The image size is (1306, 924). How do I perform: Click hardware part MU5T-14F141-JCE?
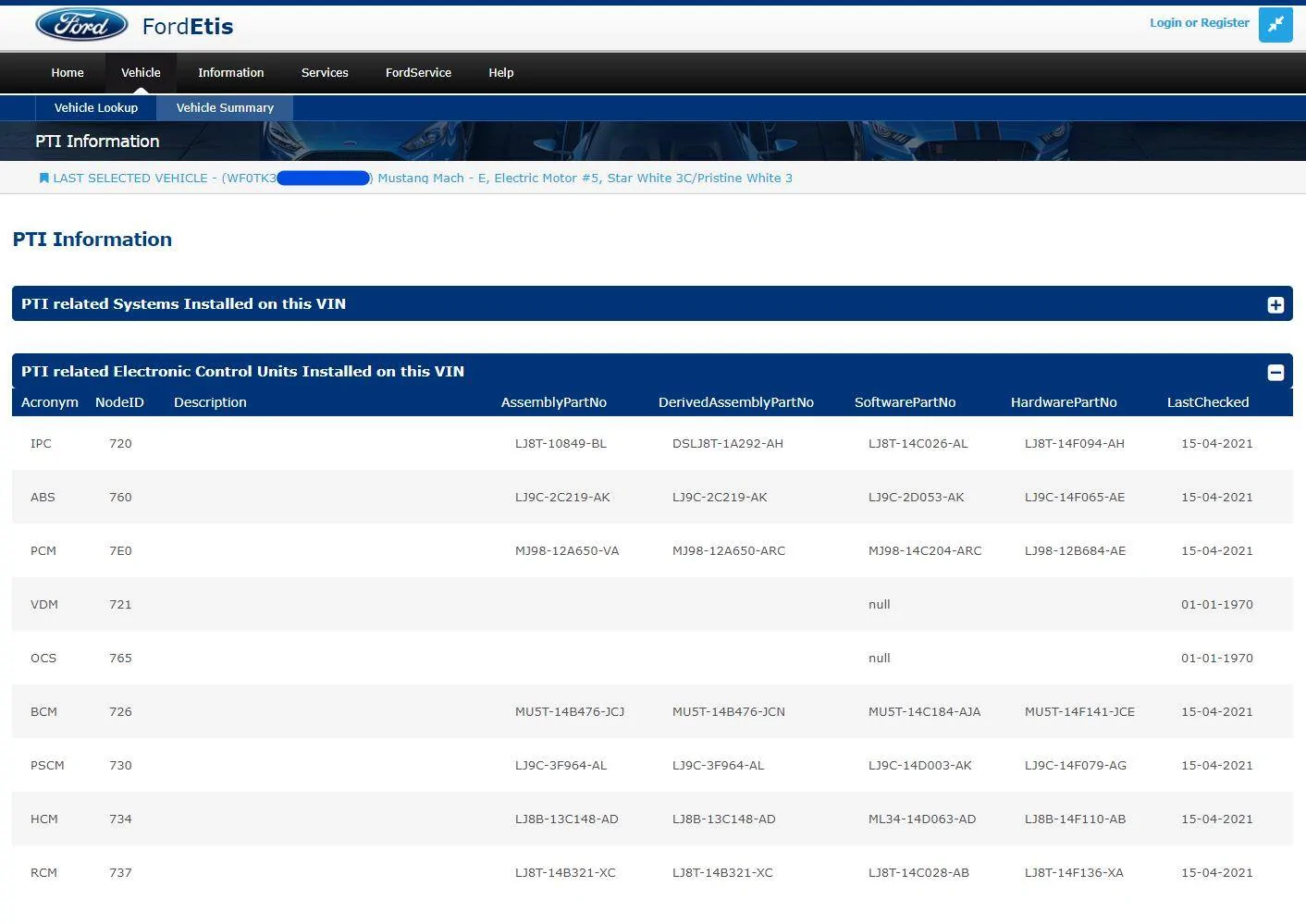[x=1079, y=711]
